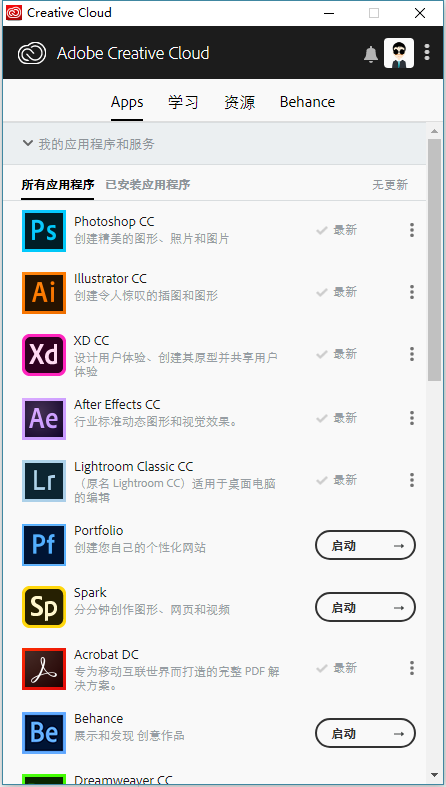446x787 pixels.
Task: Switch to the Behance tab
Action: pos(308,102)
